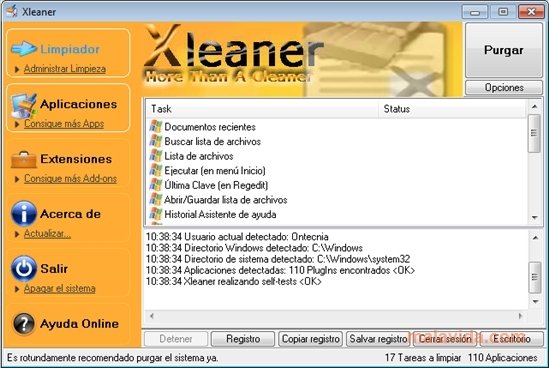Image resolution: width=549 pixels, height=368 pixels.
Task: Click the icon beside Última Clave (en Regedit)
Action: (x=156, y=185)
